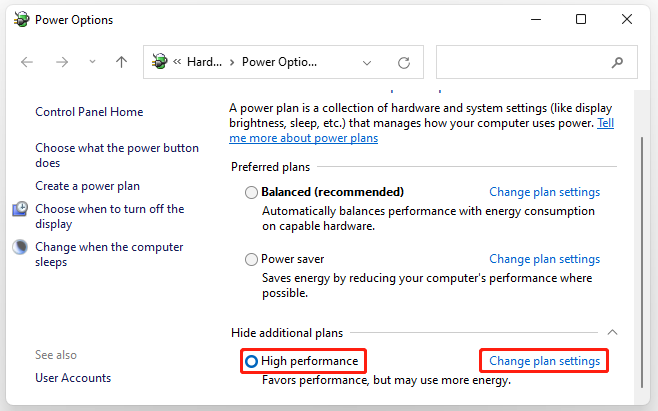Image resolution: width=658 pixels, height=411 pixels.
Task: Expand the address bar history dropdown
Action: (367, 62)
